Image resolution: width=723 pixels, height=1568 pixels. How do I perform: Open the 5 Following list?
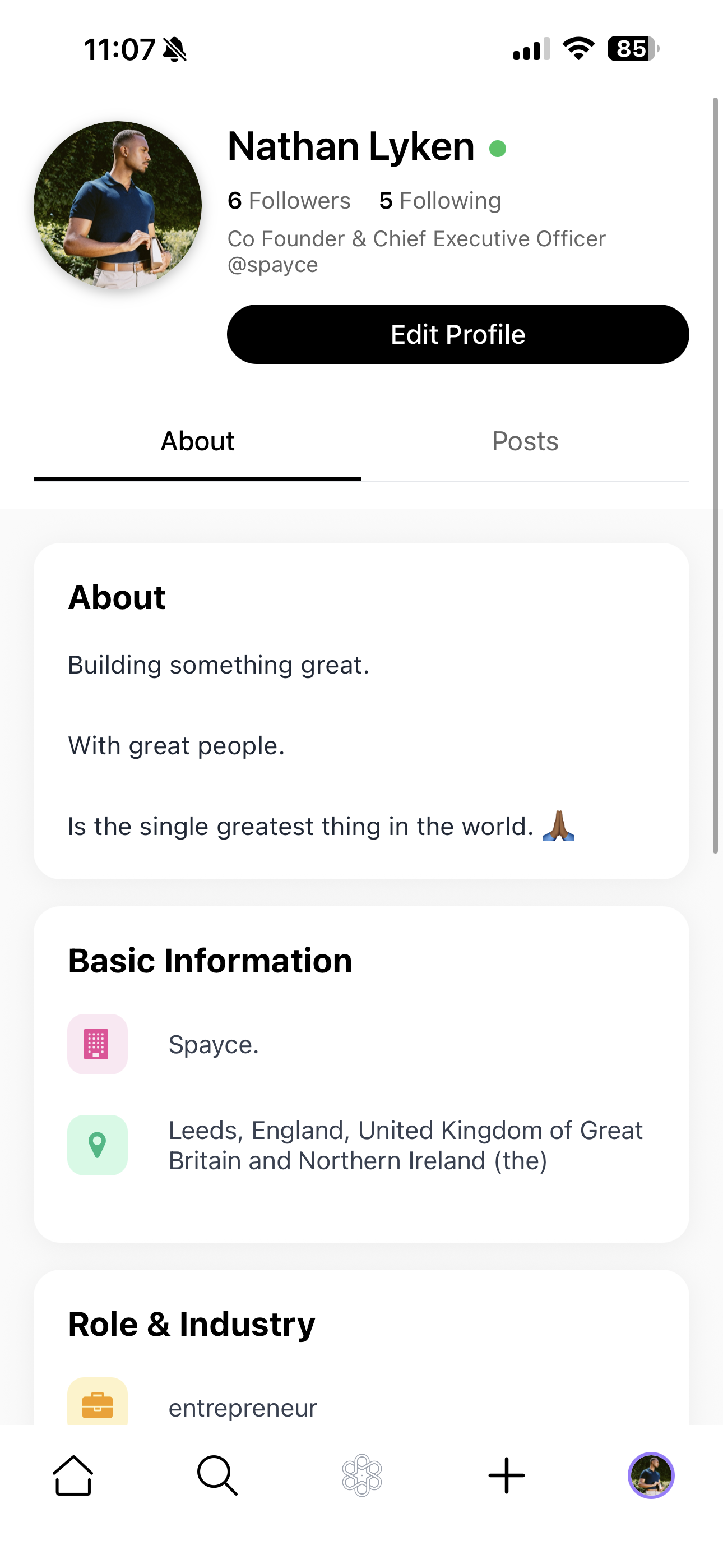click(x=439, y=200)
